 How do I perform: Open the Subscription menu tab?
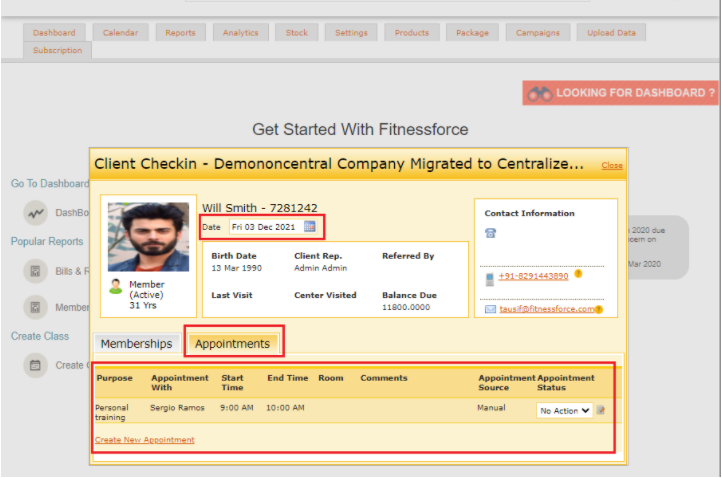coord(58,50)
